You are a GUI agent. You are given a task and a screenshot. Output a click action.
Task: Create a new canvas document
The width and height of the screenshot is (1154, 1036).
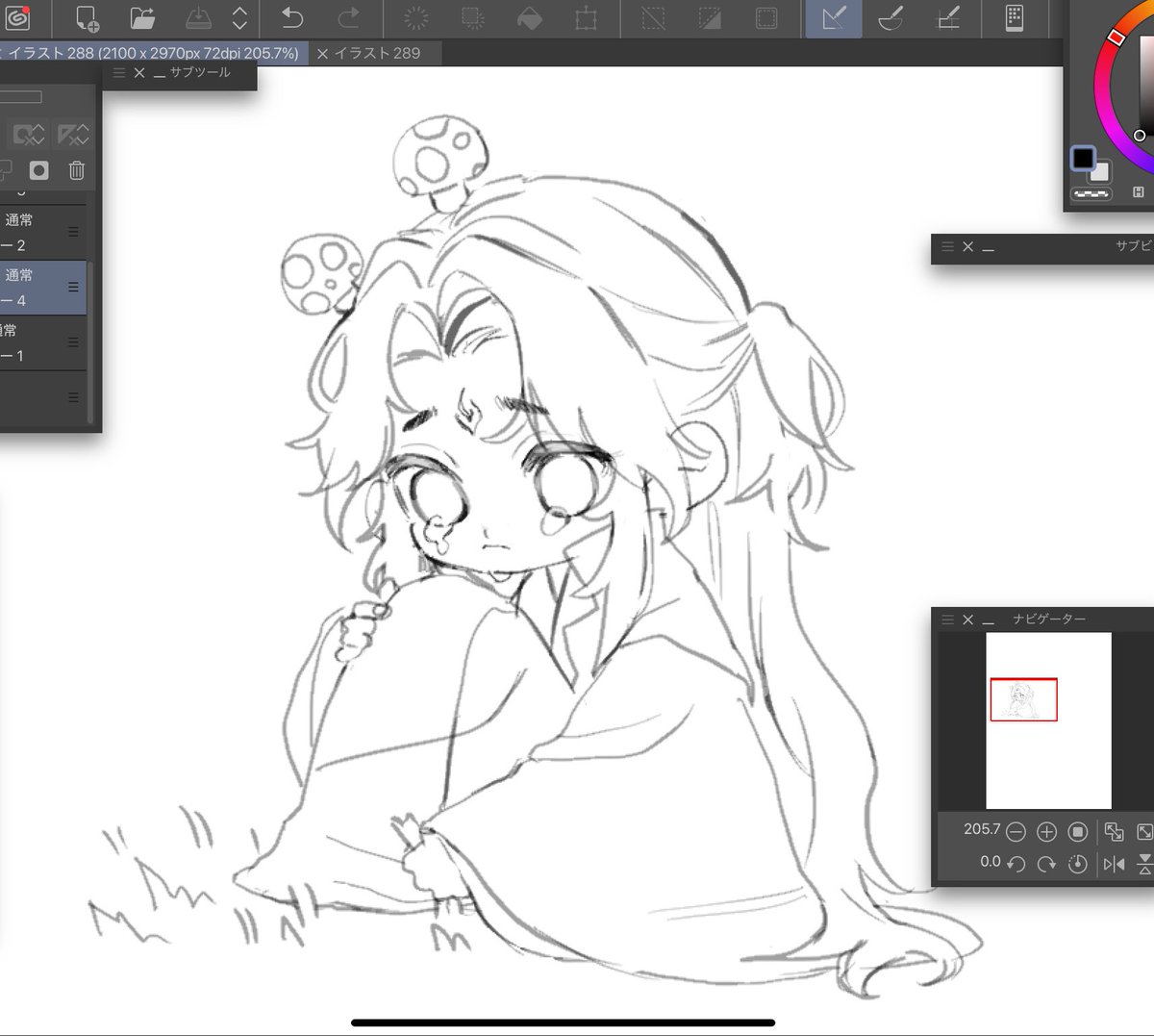click(87, 18)
